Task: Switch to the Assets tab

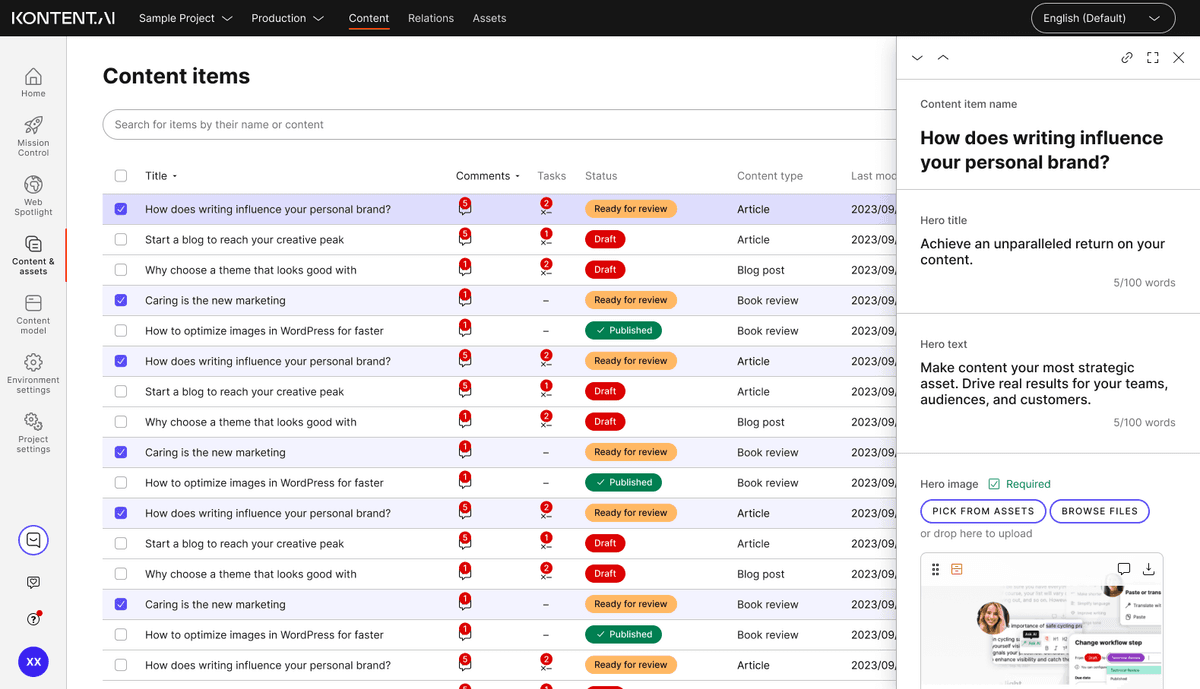Action: click(489, 18)
